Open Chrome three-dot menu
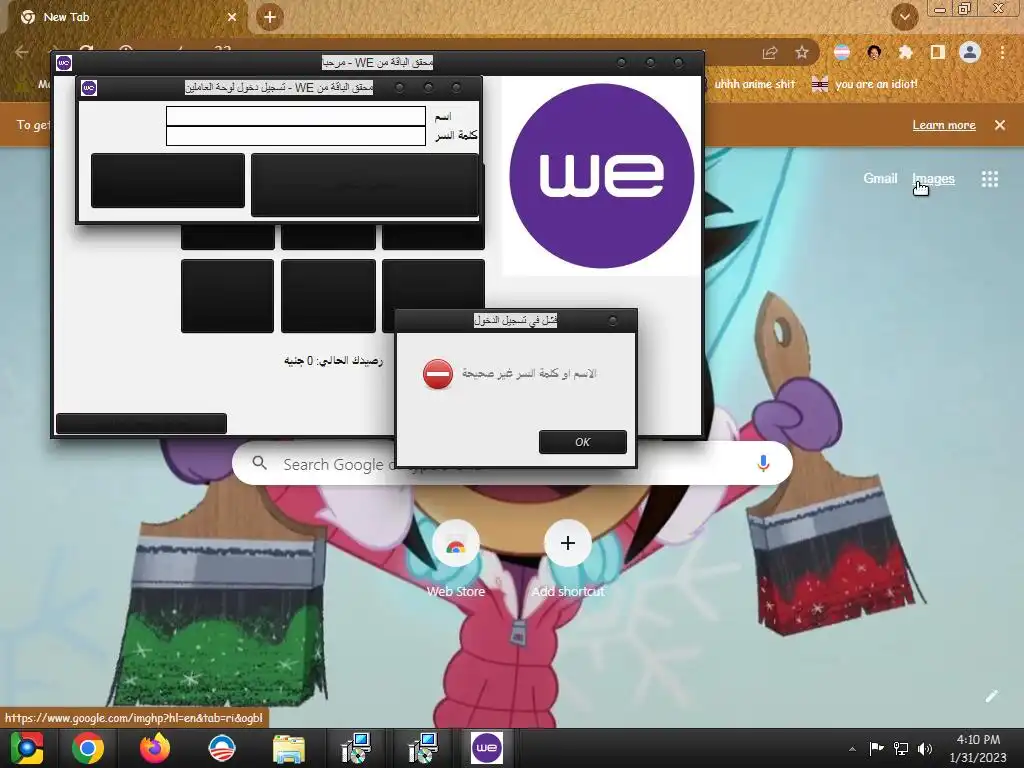 pos(1002,52)
